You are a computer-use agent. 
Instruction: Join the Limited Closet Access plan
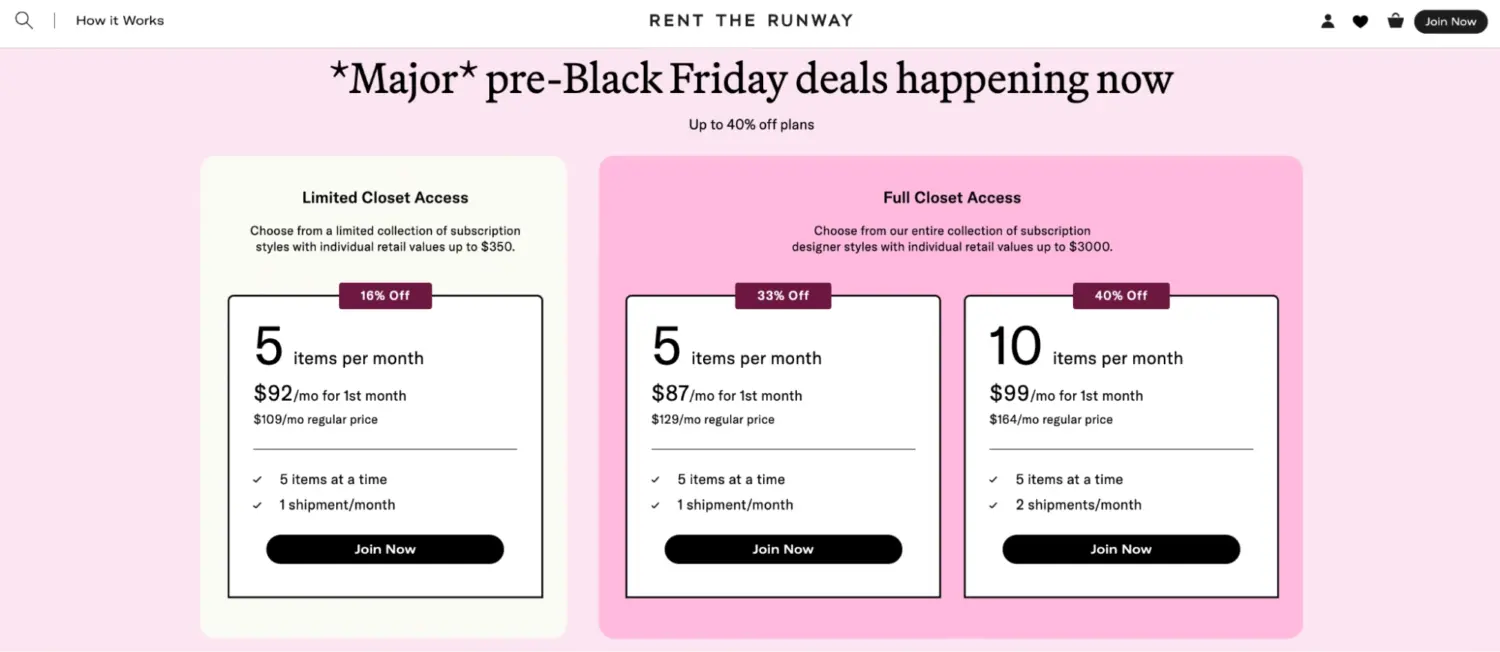pos(384,549)
